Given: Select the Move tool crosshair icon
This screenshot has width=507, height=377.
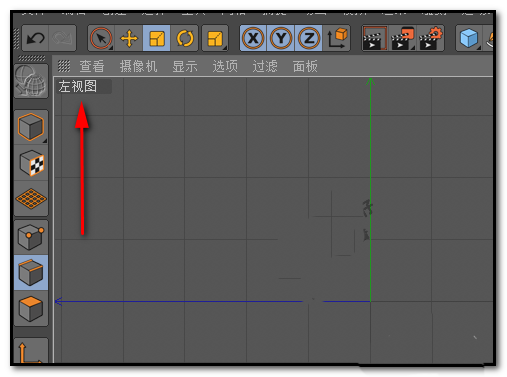Looking at the screenshot, I should (x=129, y=38).
